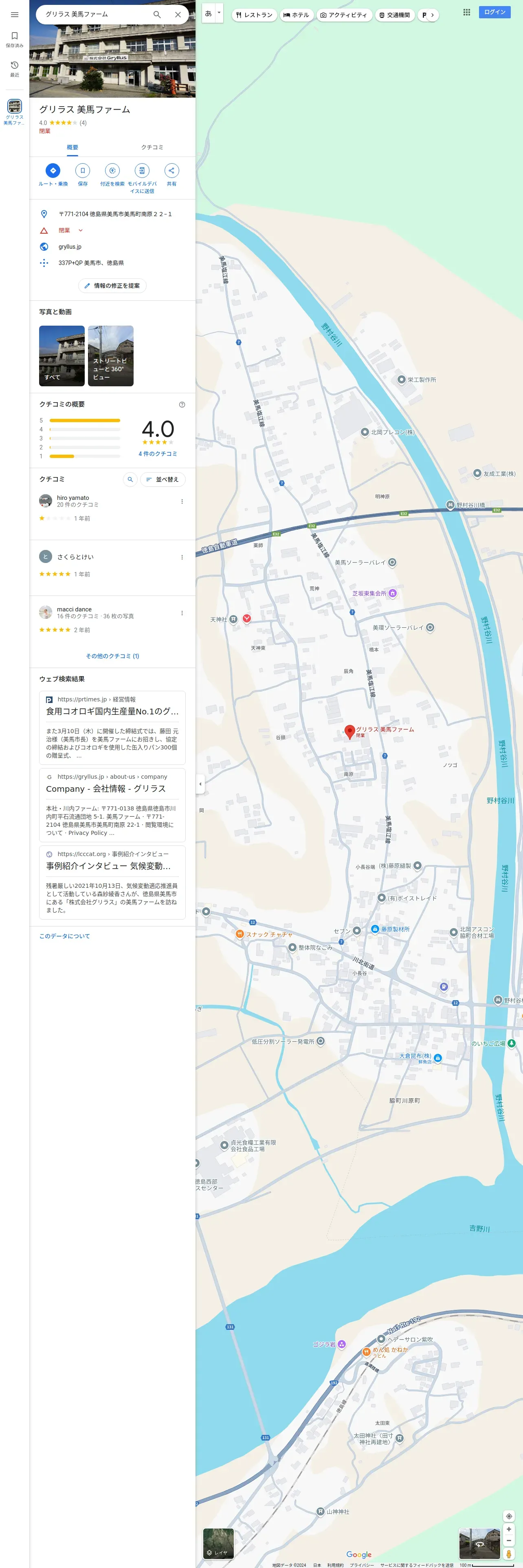
Task: Click the my-location target icon on map
Action: coord(509,1515)
